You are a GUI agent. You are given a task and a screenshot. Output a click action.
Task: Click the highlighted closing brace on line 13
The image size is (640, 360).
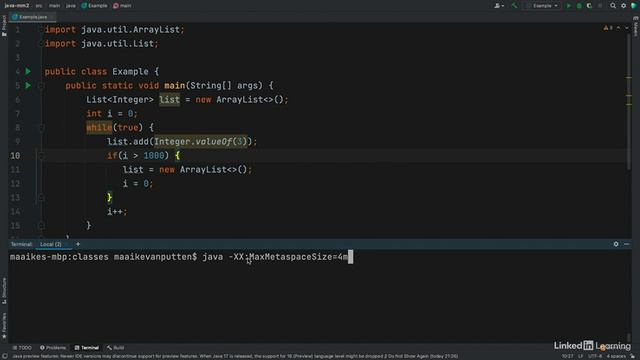pyautogui.click(x=109, y=198)
